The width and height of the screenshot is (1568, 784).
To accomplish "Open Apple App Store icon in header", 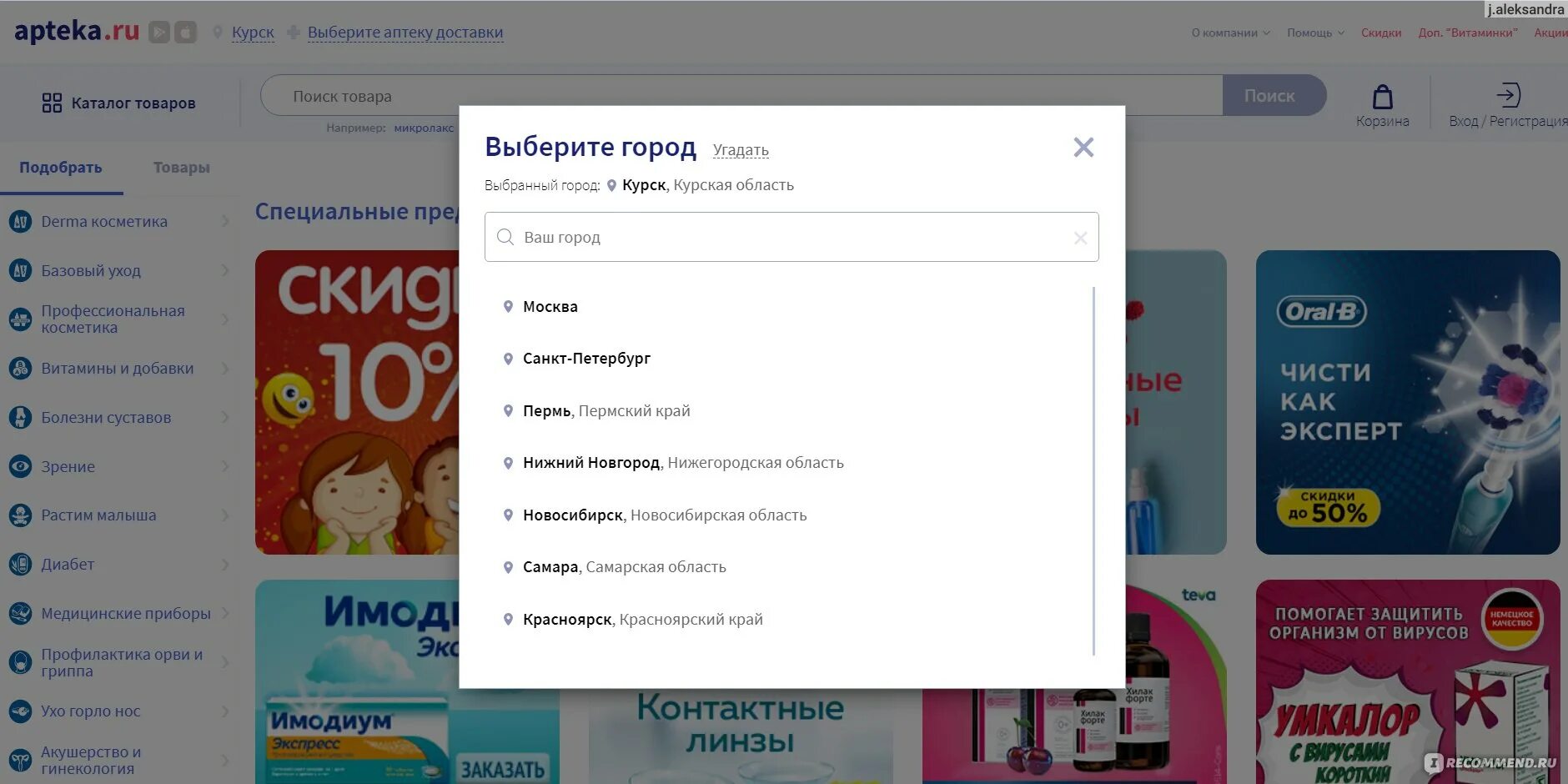I will coord(185,33).
